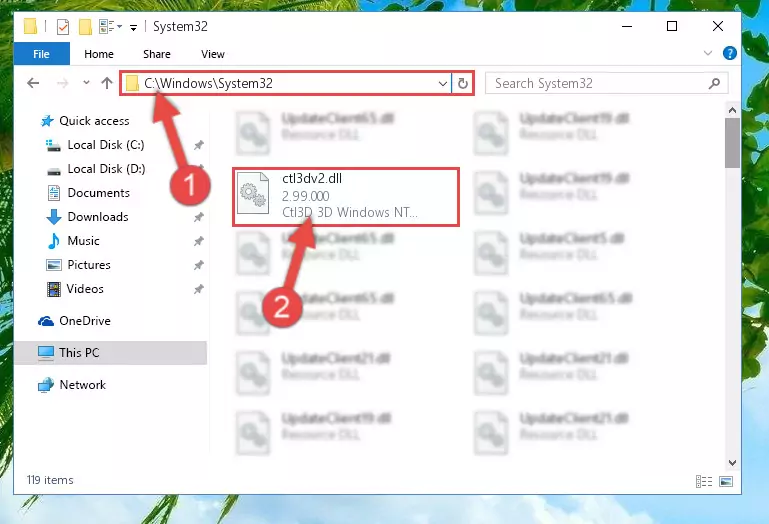
Task: Open Downloads in the sidebar
Action: coord(98,217)
